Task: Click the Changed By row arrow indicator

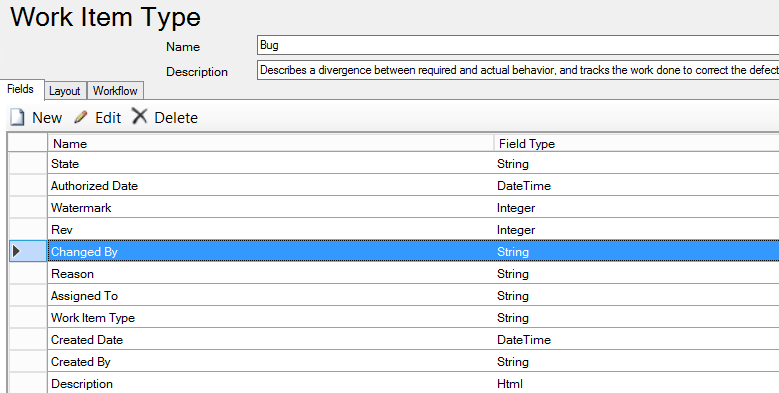Action: tap(16, 251)
